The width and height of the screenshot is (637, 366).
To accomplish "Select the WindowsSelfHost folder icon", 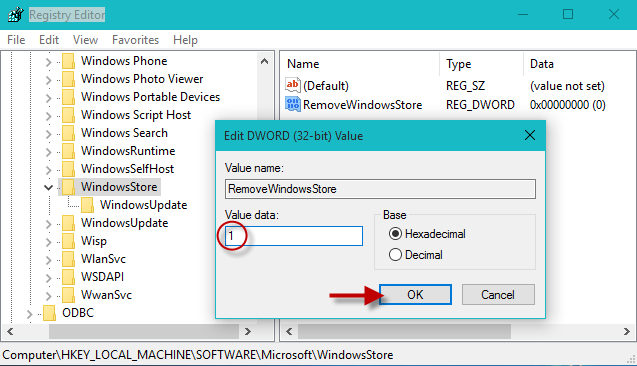I will [x=68, y=169].
